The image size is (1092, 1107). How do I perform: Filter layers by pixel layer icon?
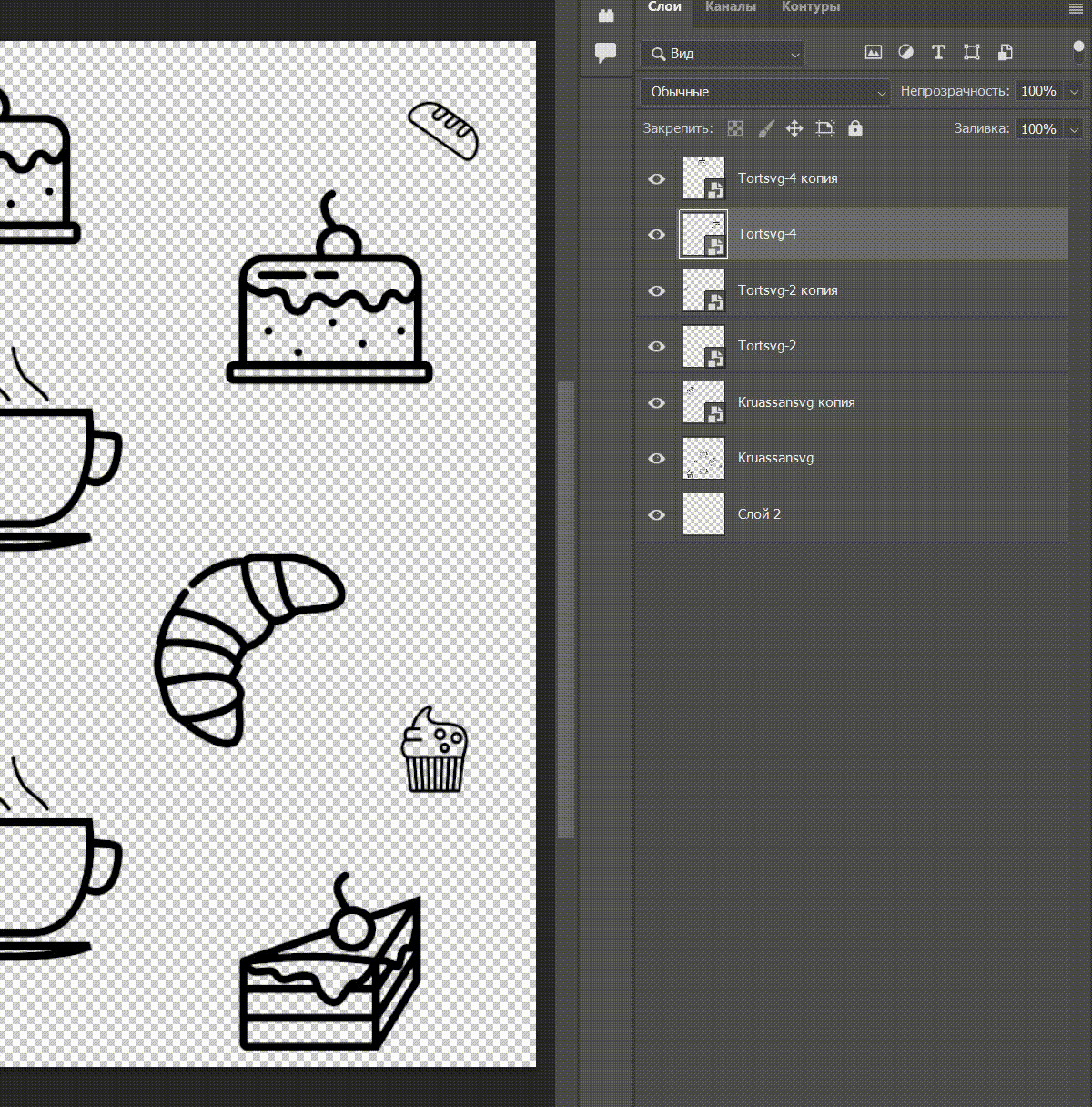point(874,53)
